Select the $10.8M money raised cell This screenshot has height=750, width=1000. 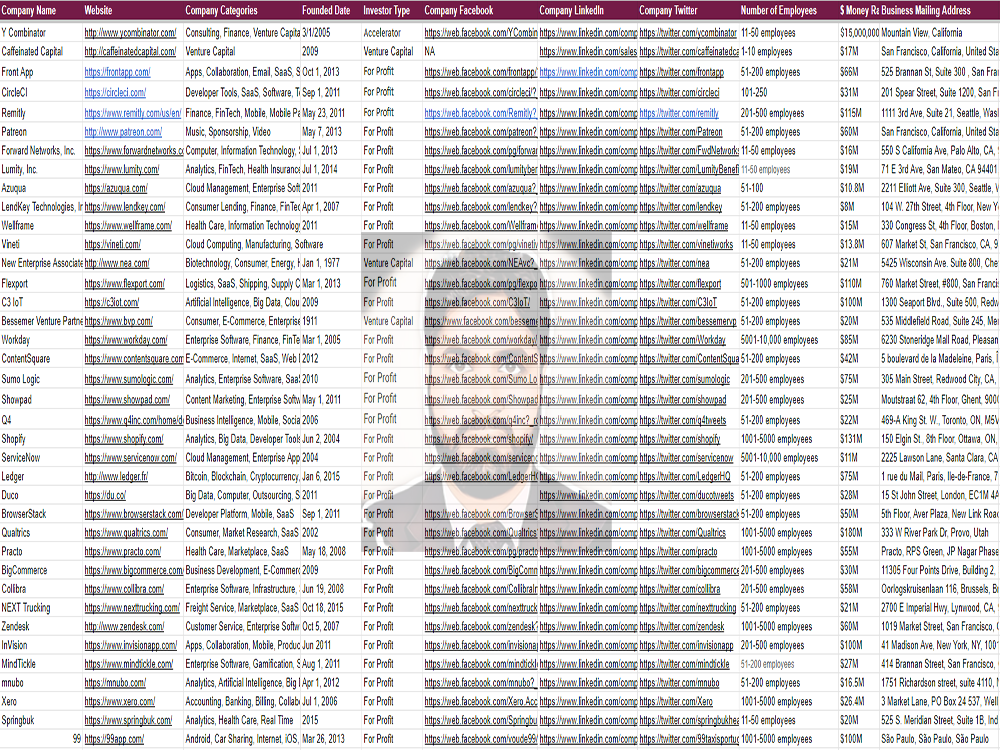[853, 189]
